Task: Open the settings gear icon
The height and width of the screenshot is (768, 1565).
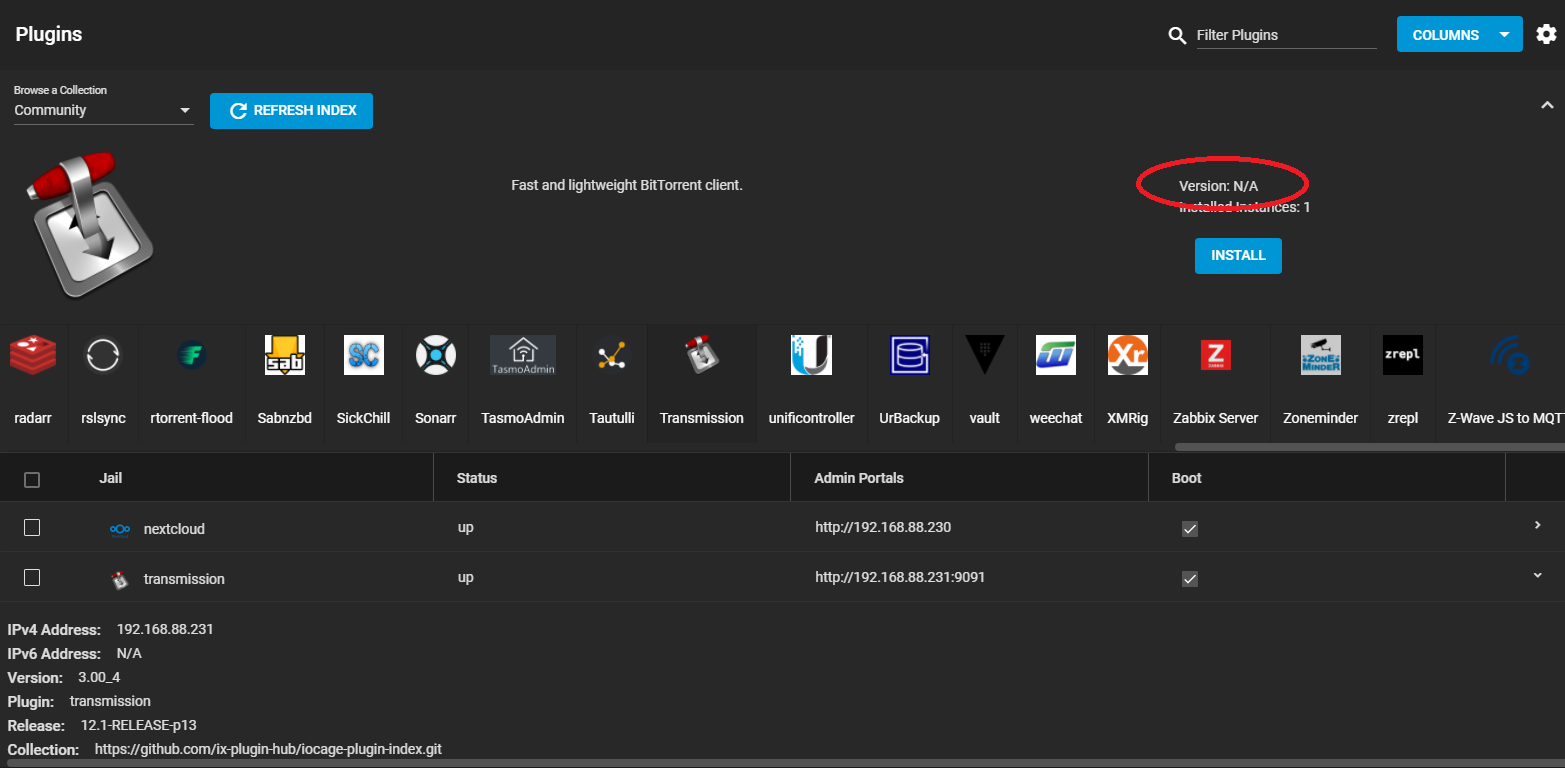Action: click(1546, 35)
